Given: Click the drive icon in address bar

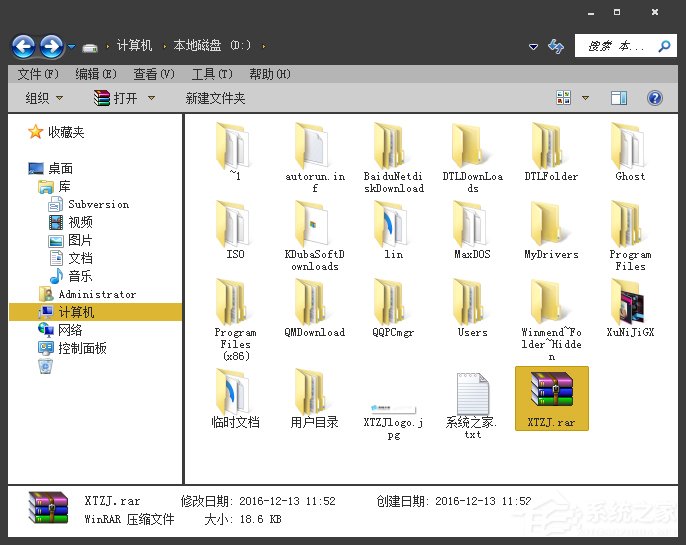Looking at the screenshot, I should (x=90, y=47).
